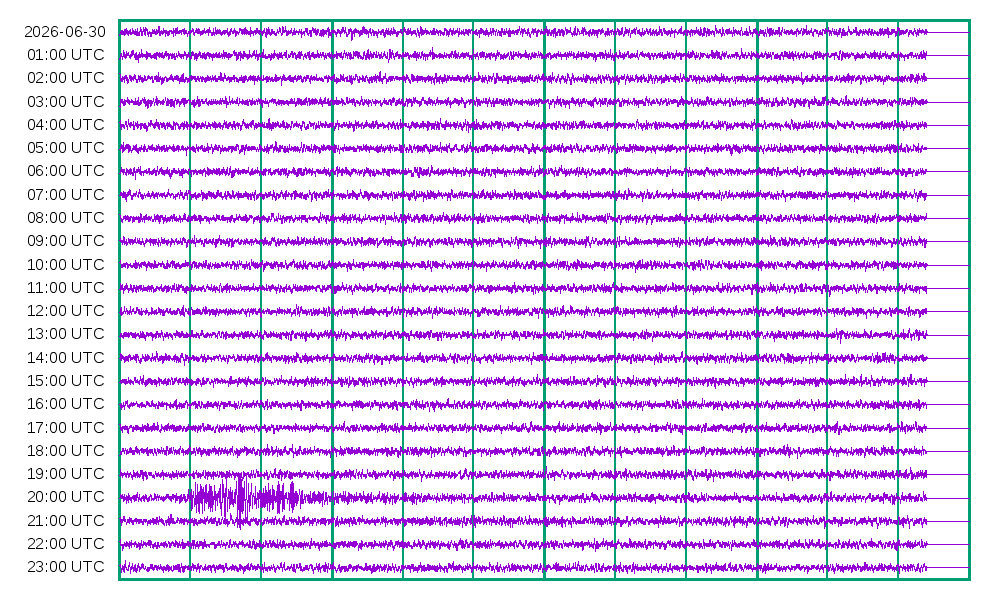Select the 22:00 UTC row label
This screenshot has height=600, width=1000.
click(66, 543)
